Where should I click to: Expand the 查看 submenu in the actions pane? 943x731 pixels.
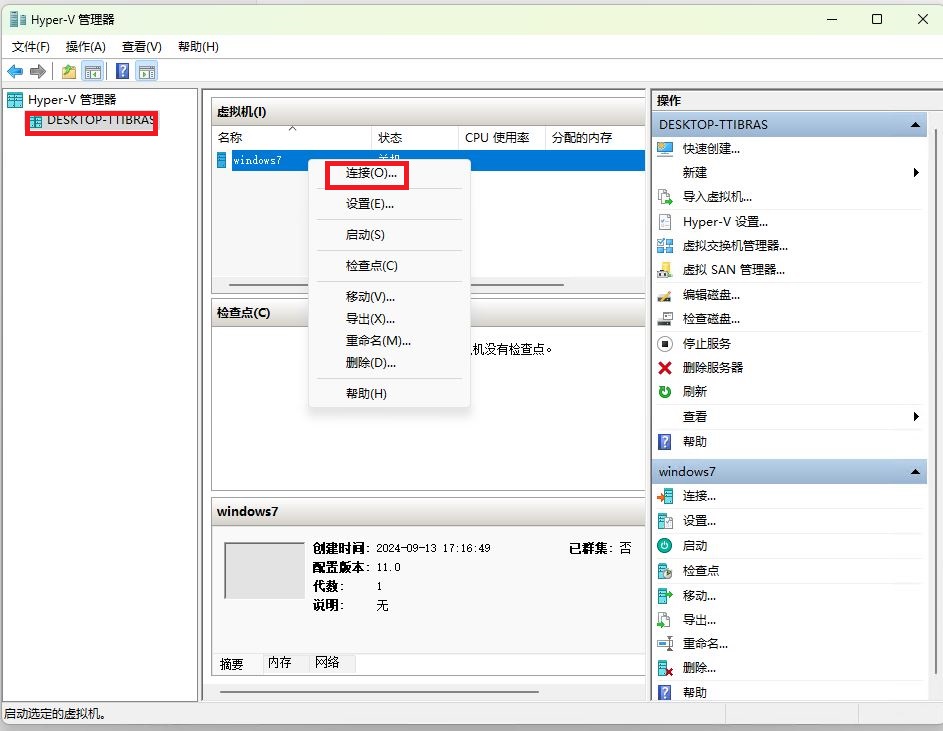coord(916,416)
